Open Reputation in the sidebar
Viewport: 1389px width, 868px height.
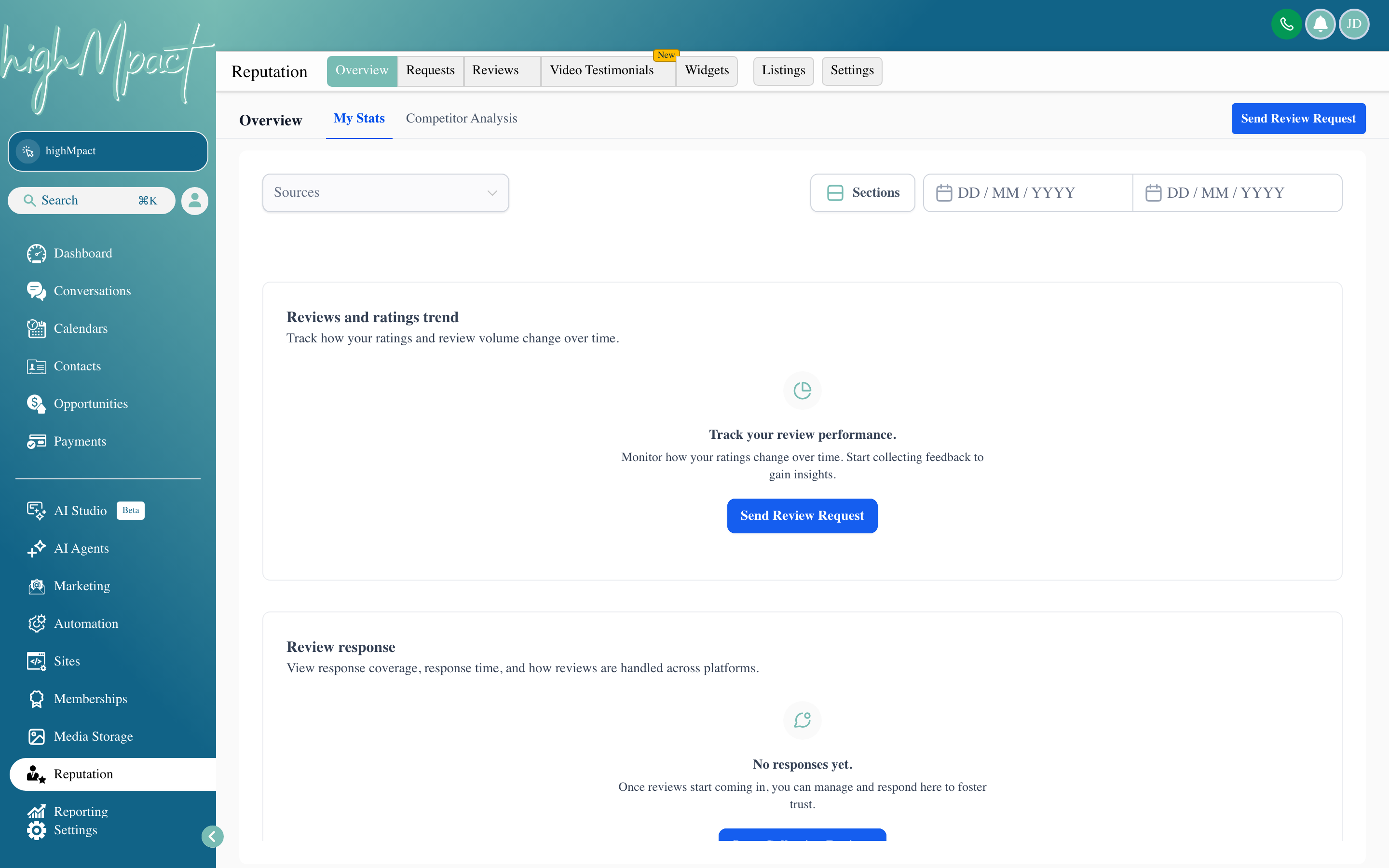click(x=113, y=774)
